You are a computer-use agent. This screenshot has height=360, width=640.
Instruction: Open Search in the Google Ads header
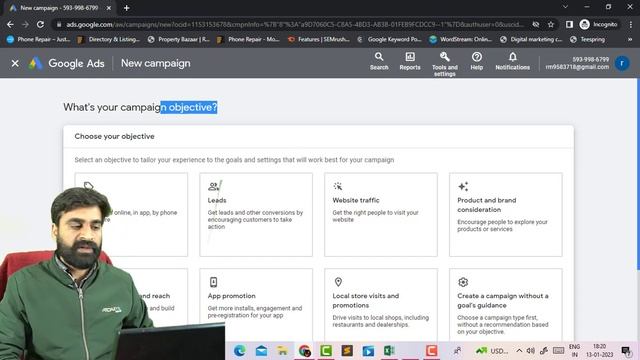(x=379, y=61)
